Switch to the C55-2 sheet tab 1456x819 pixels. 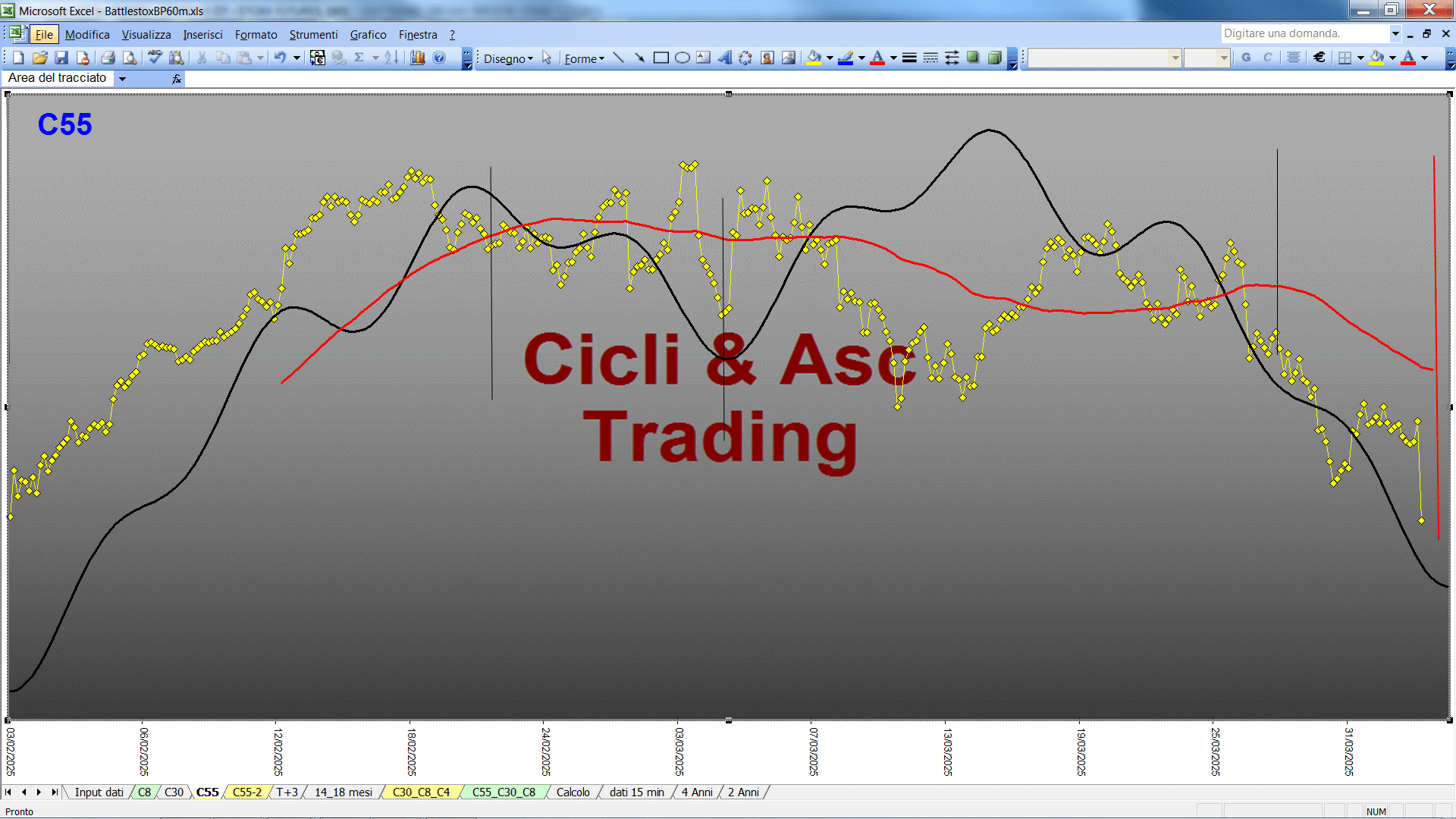point(246,792)
